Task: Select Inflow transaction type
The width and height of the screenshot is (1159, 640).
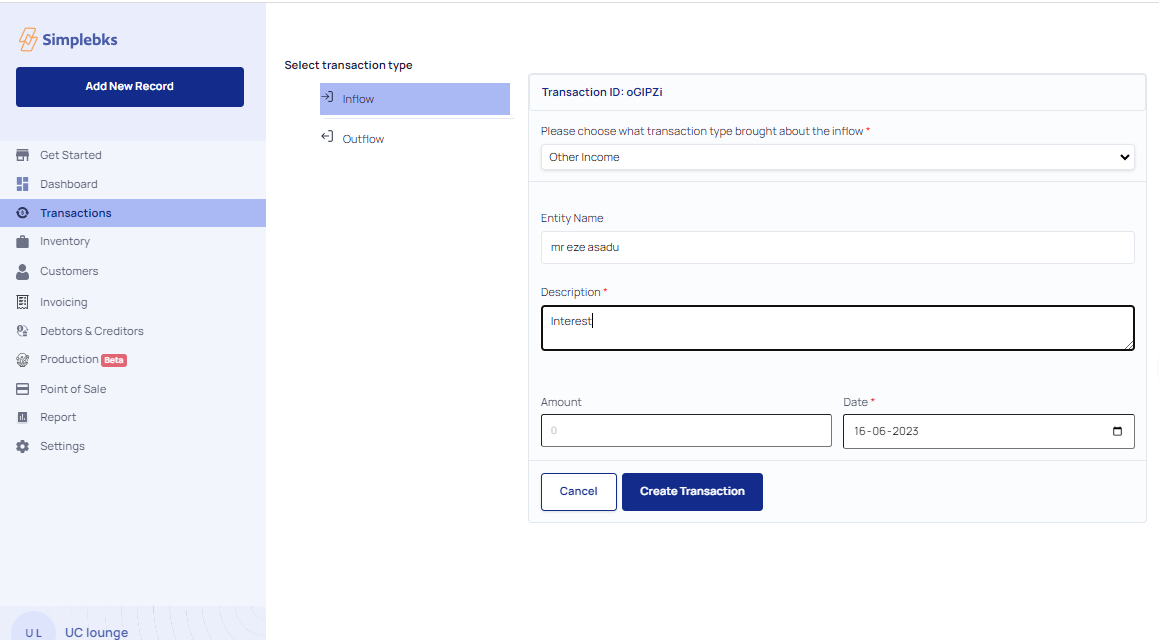Action: (x=415, y=99)
